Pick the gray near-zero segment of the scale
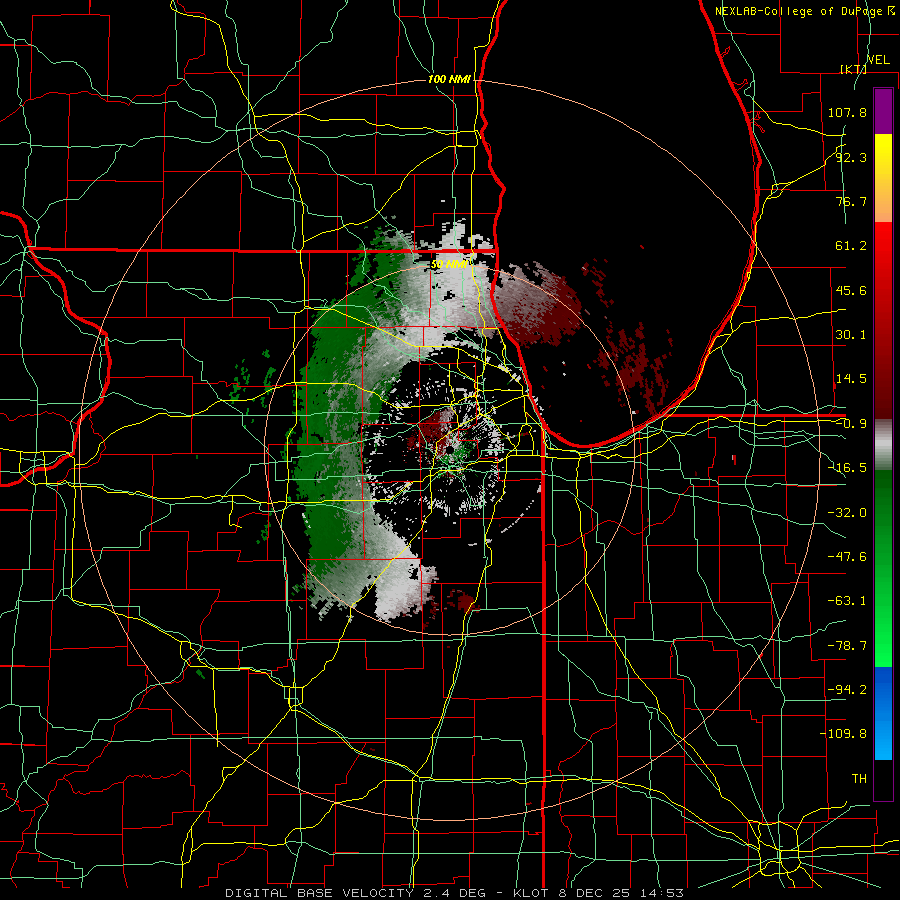The height and width of the screenshot is (900, 900). pyautogui.click(x=883, y=445)
